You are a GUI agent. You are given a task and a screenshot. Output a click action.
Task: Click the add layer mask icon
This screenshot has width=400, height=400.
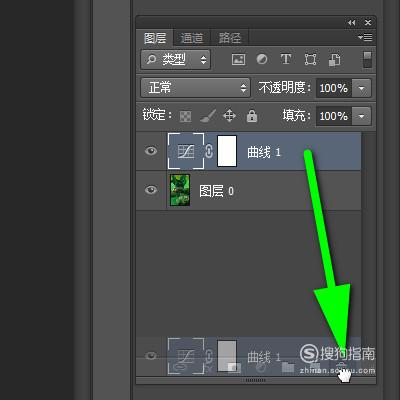(x=234, y=367)
